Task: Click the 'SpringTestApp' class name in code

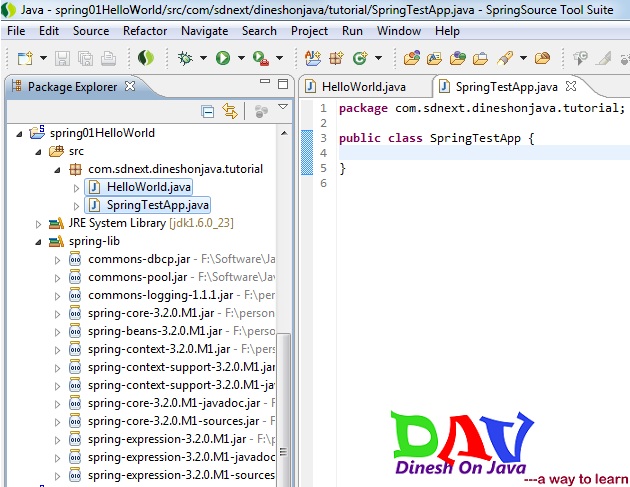Action: click(x=475, y=138)
